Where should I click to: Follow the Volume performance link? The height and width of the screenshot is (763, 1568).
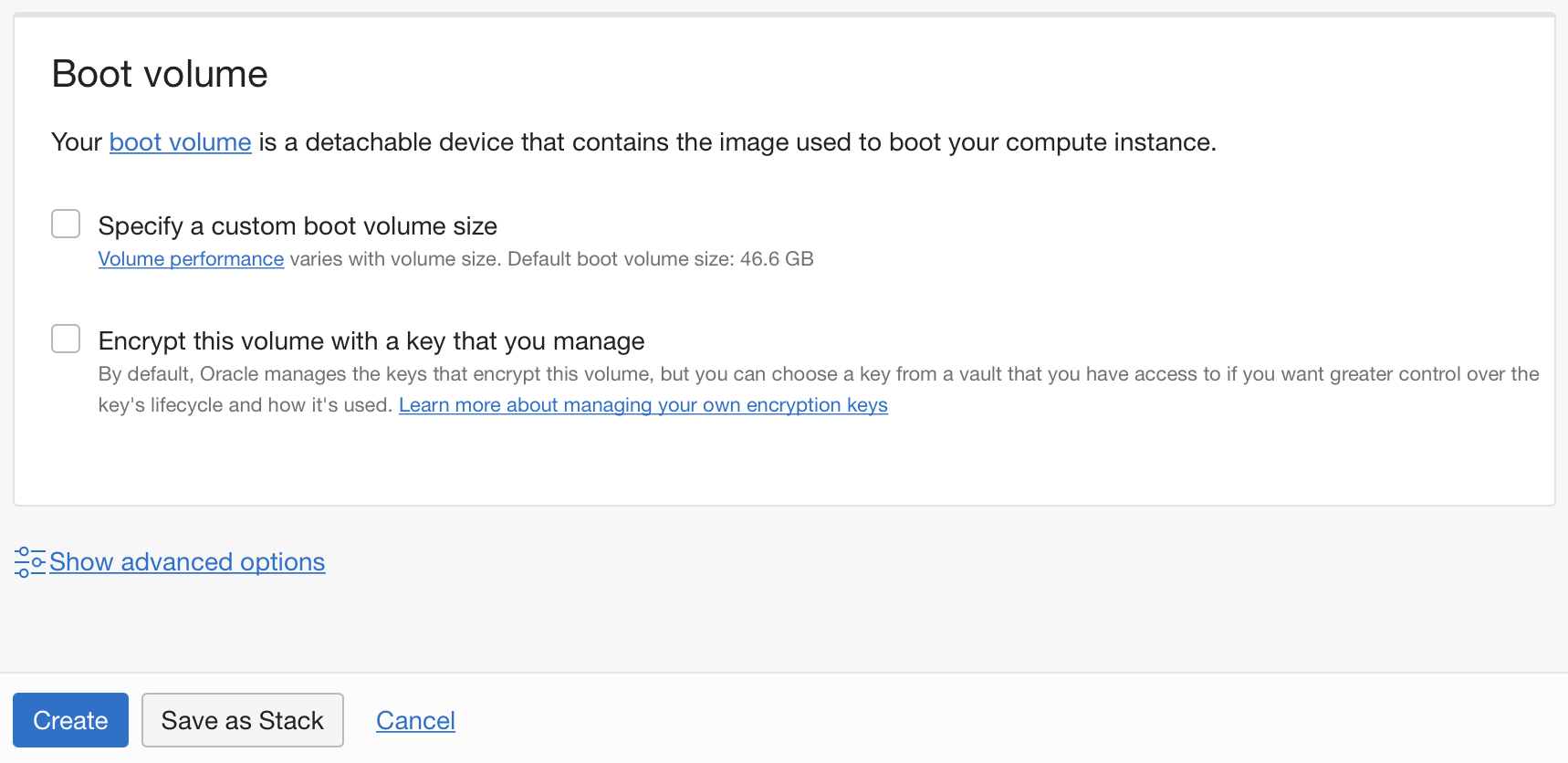(191, 259)
